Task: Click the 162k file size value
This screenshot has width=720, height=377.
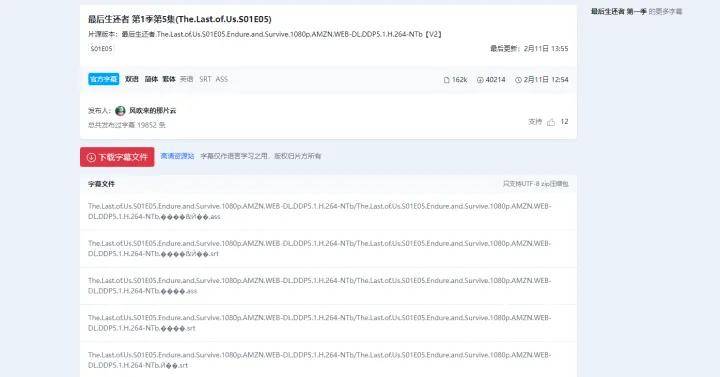Action: 460,80
